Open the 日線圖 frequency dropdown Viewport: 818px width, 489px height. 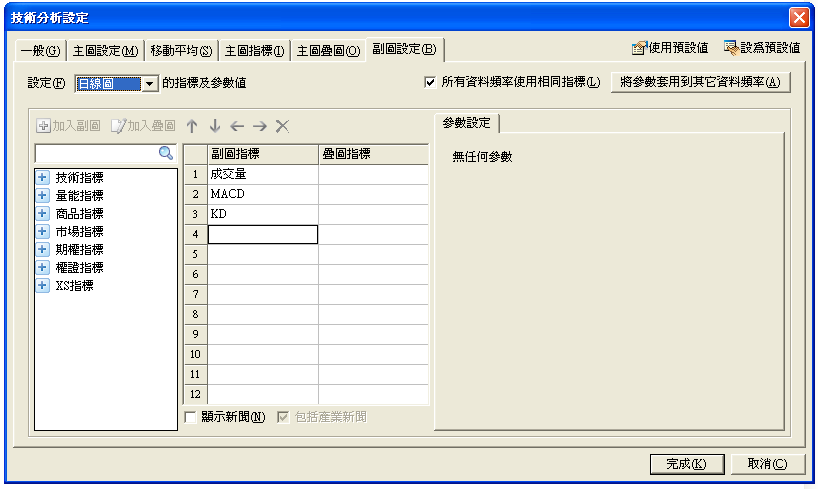tap(150, 84)
